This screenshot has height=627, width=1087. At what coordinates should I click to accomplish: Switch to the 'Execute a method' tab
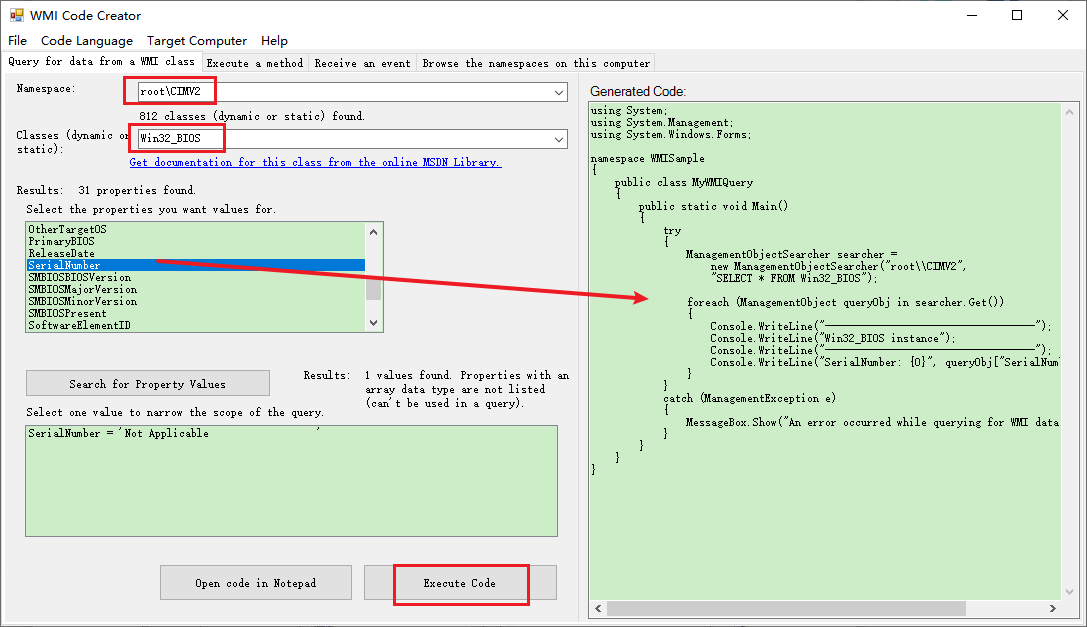(255, 61)
